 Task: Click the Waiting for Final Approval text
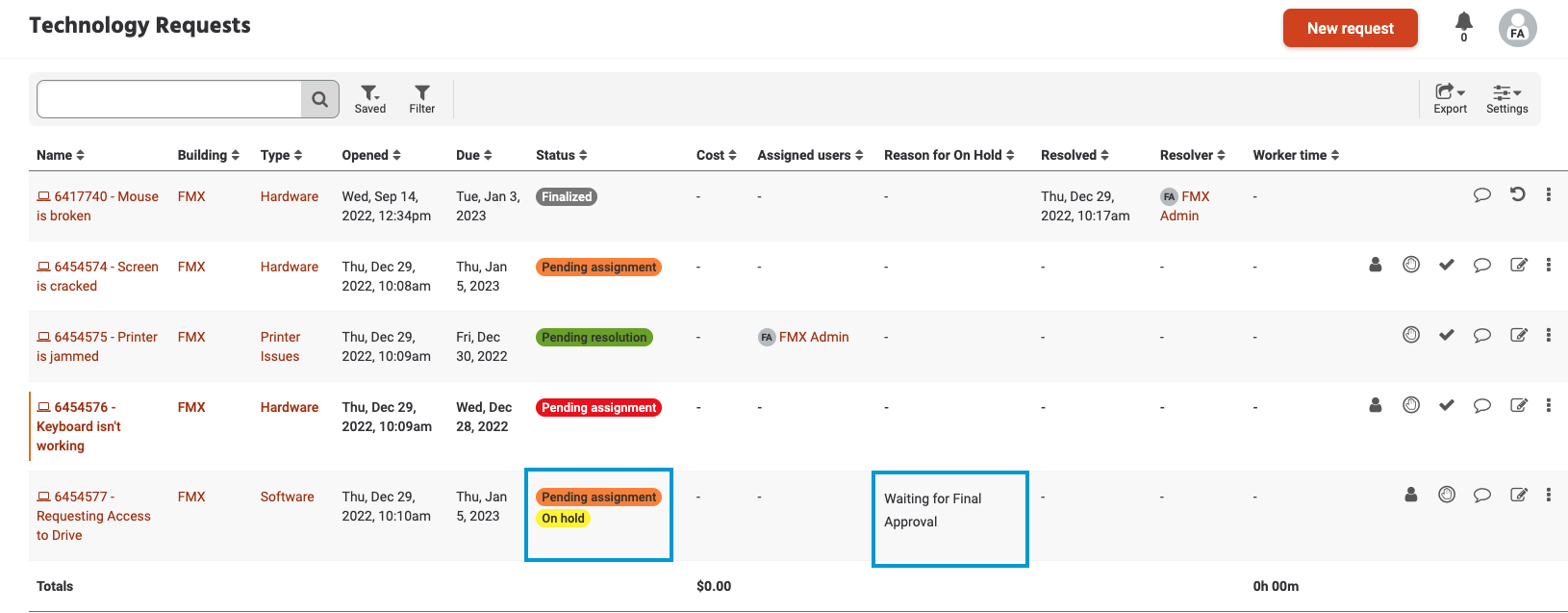tap(933, 510)
